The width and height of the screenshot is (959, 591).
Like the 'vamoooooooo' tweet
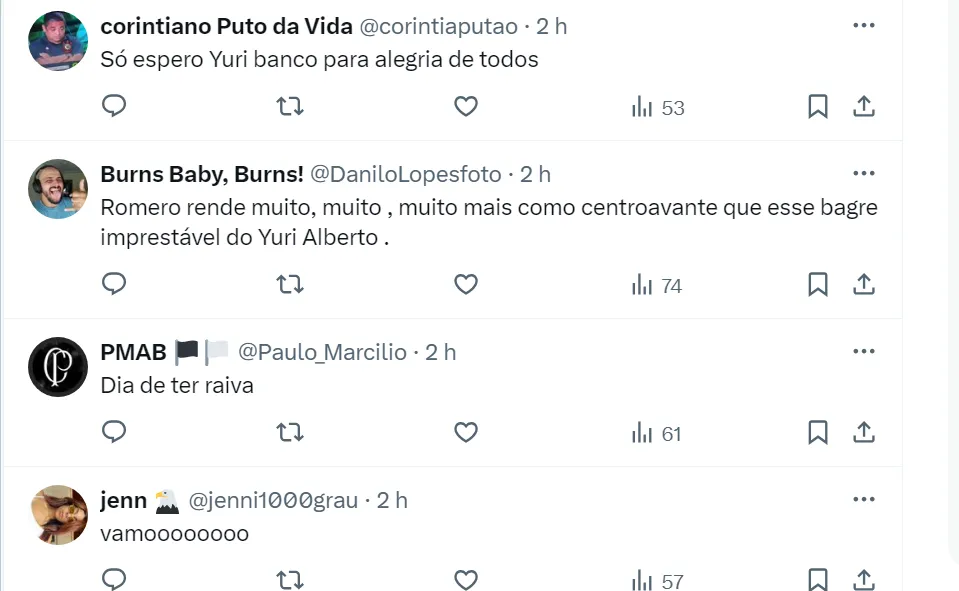[466, 579]
